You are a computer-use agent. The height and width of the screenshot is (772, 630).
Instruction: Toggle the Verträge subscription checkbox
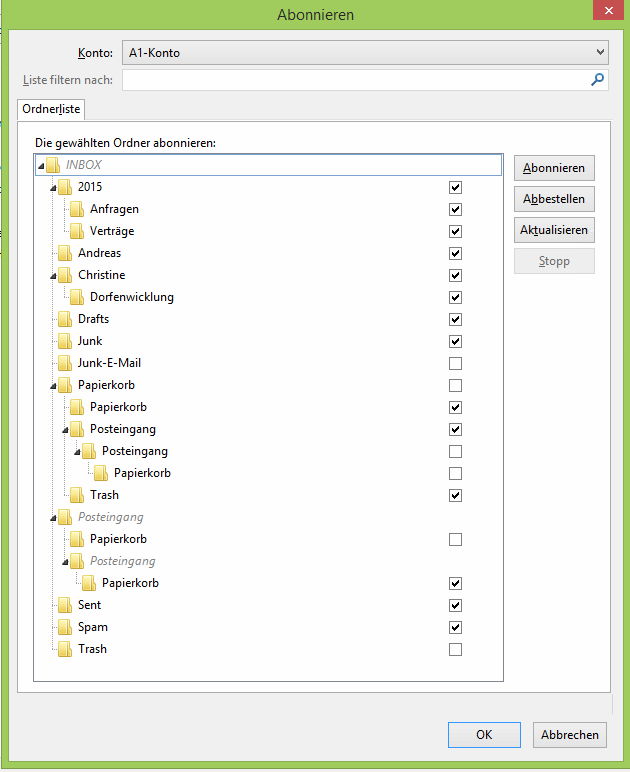click(x=455, y=231)
